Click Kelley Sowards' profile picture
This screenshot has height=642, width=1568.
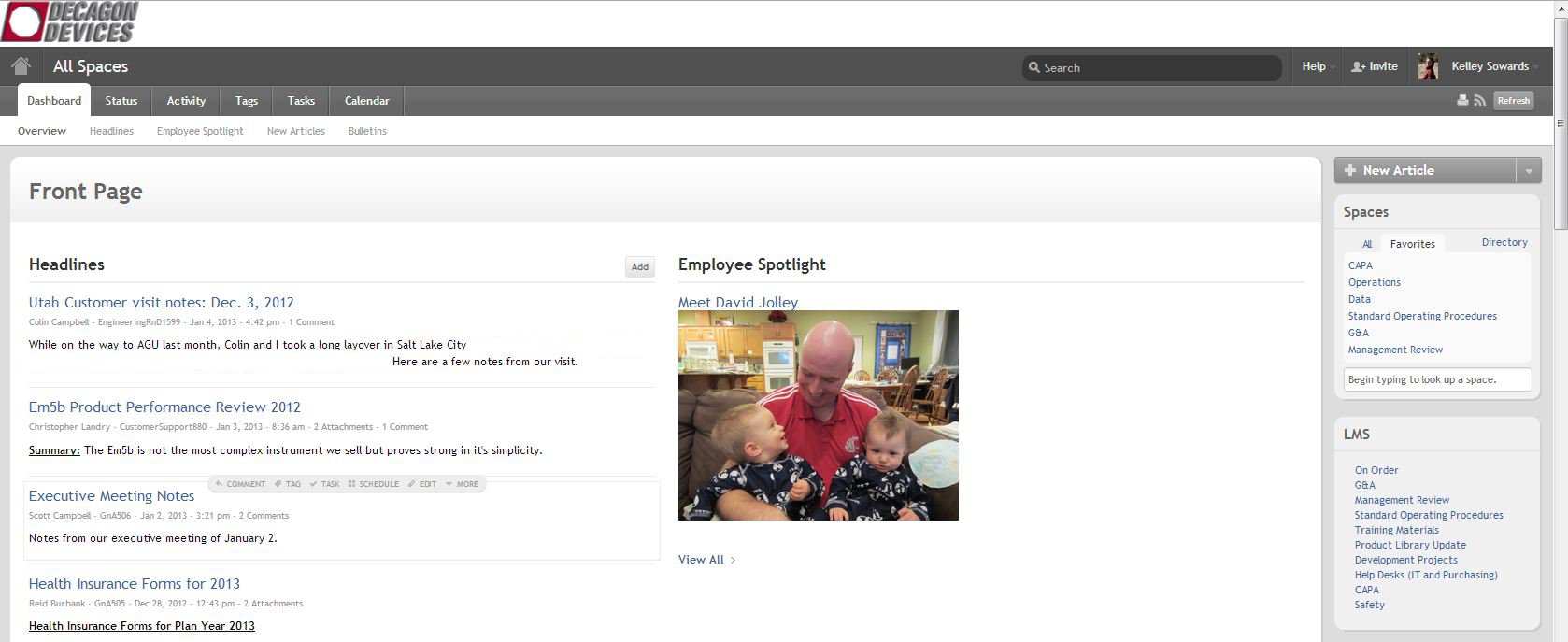(1427, 66)
